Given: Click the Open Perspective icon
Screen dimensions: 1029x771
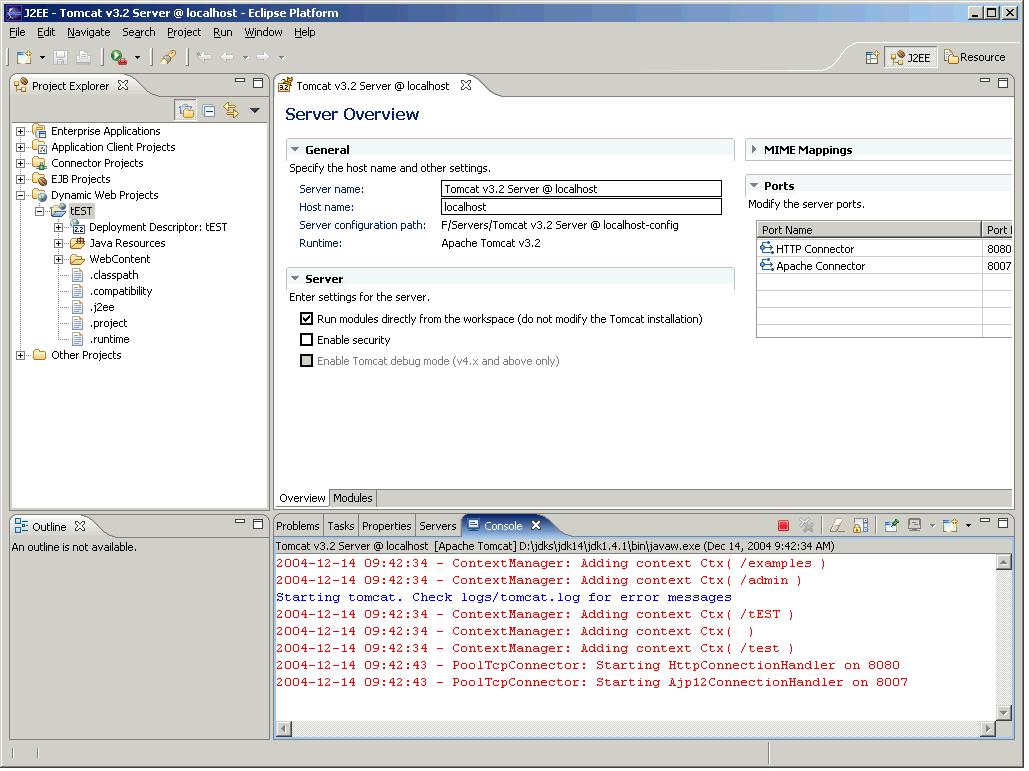Looking at the screenshot, I should click(872, 58).
